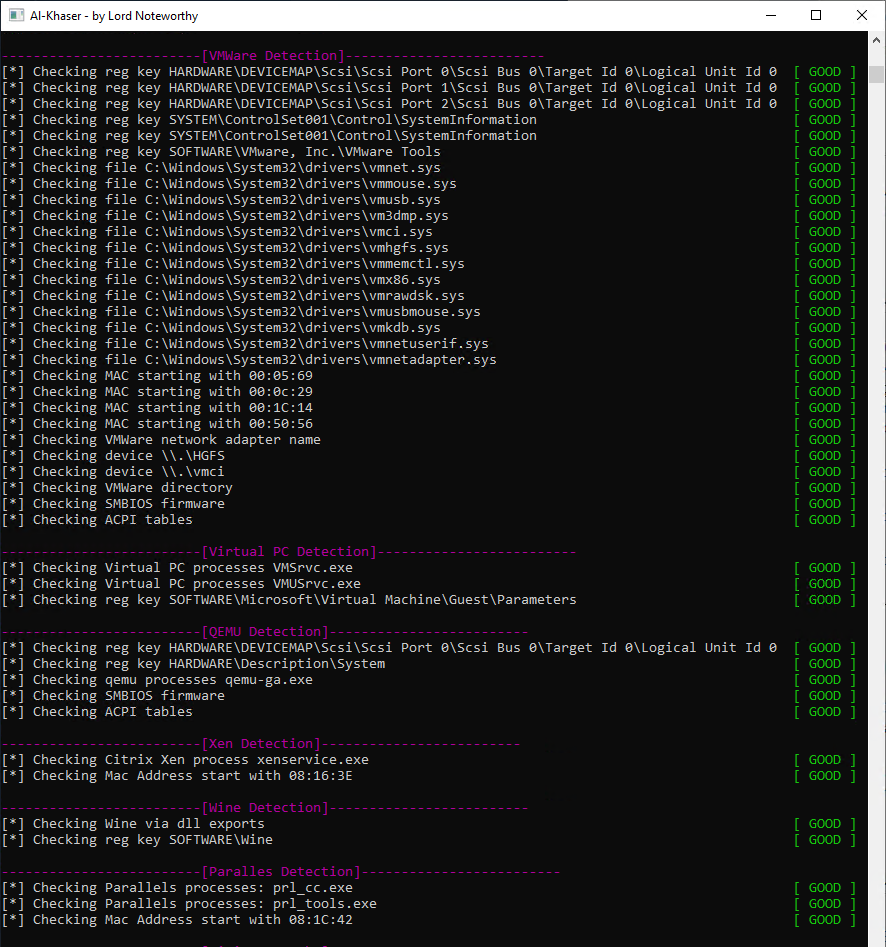The width and height of the screenshot is (886, 947).
Task: Click the MAC starting with 00:50:56 line
Action: 157,424
